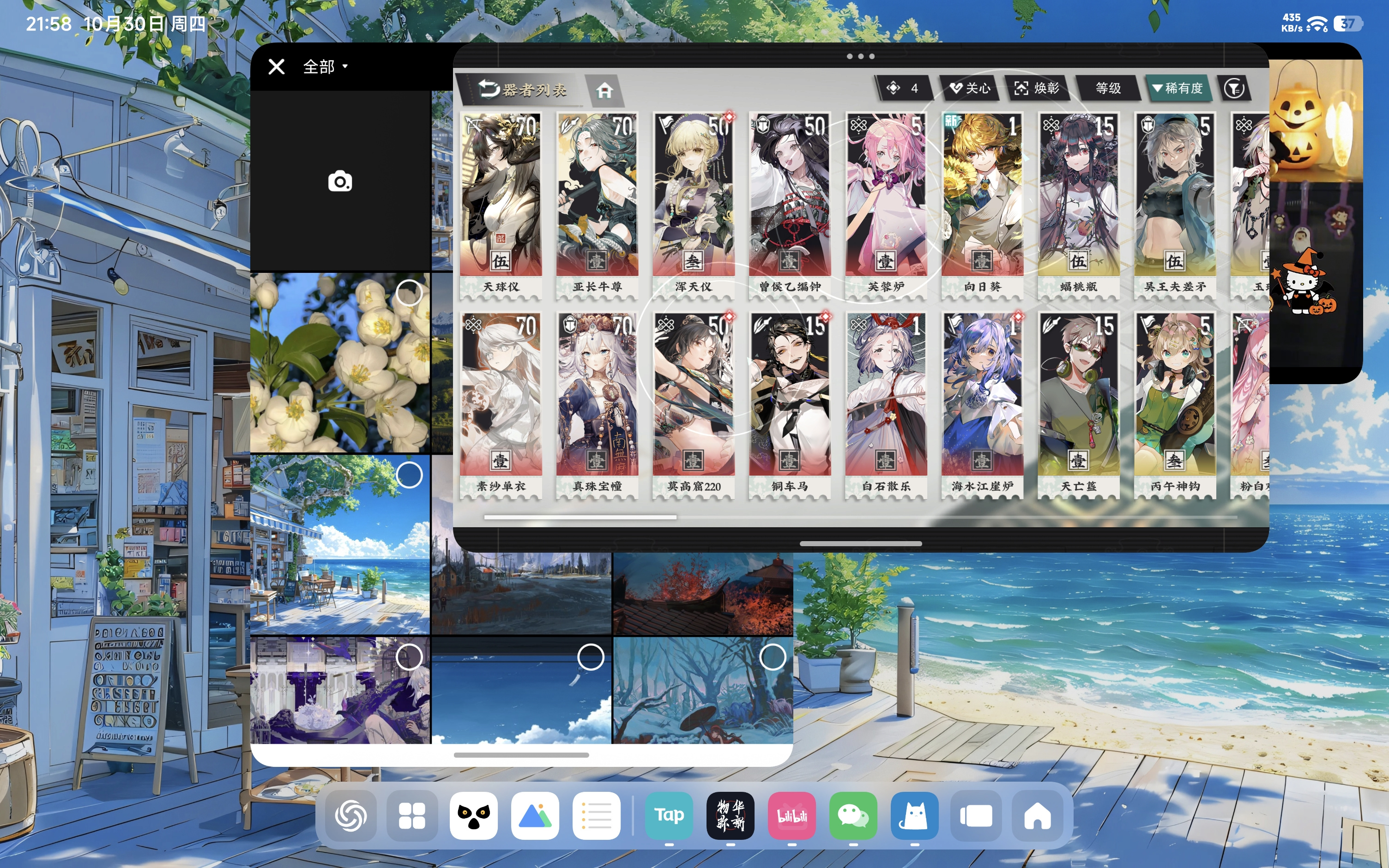This screenshot has height=868, width=1389.
Task: Launch the Gallery mountains app in dock
Action: coord(535,816)
